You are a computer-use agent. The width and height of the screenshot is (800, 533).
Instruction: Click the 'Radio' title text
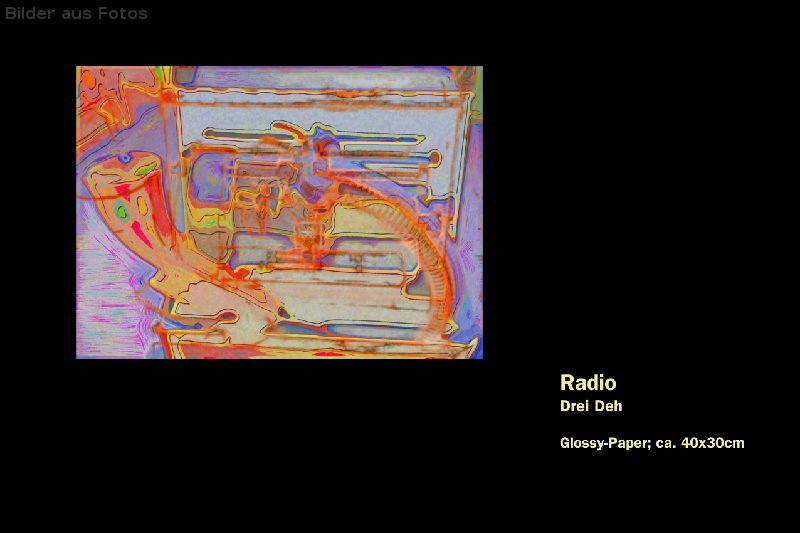(588, 383)
